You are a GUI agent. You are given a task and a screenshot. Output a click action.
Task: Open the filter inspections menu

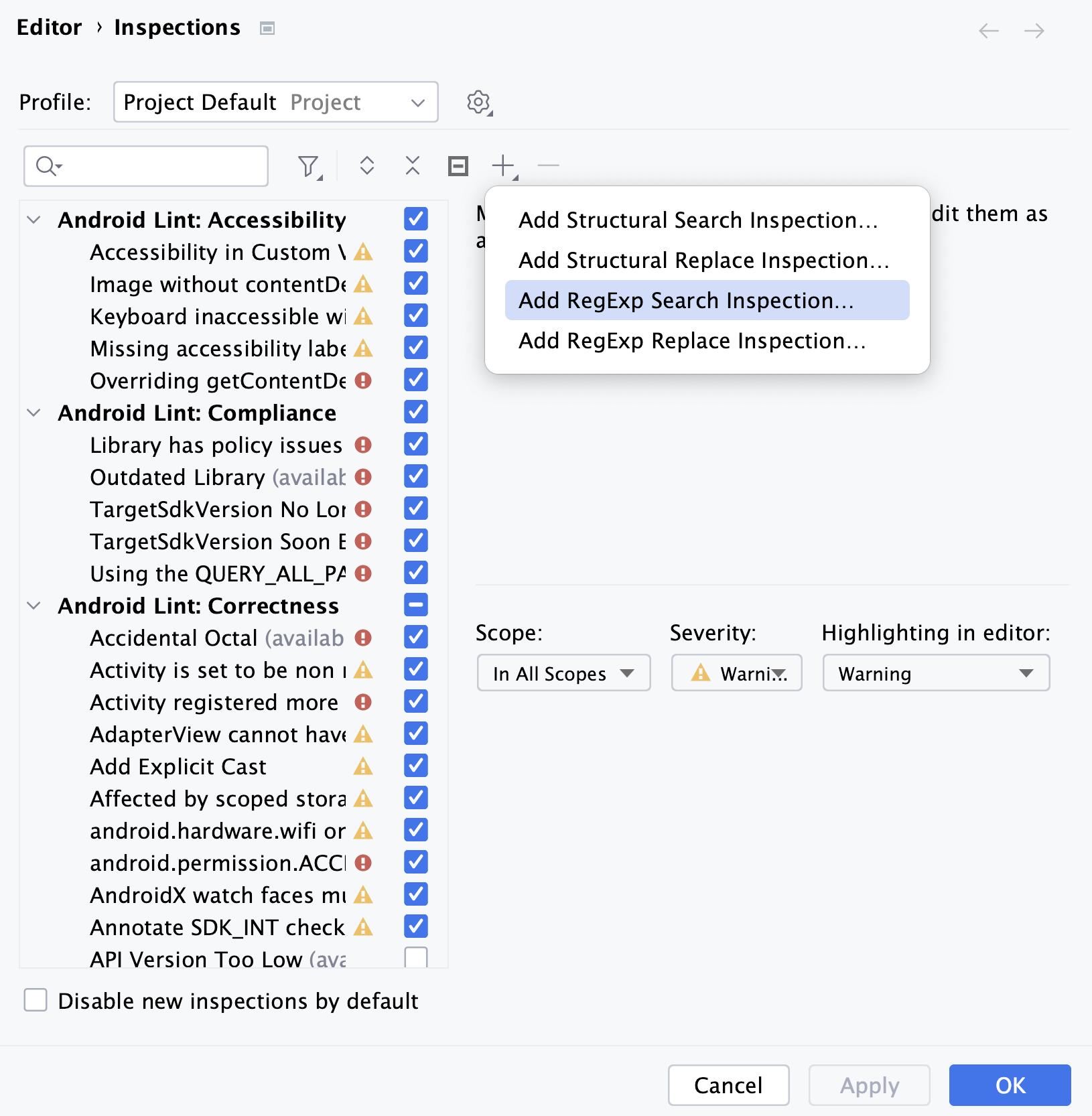(308, 166)
